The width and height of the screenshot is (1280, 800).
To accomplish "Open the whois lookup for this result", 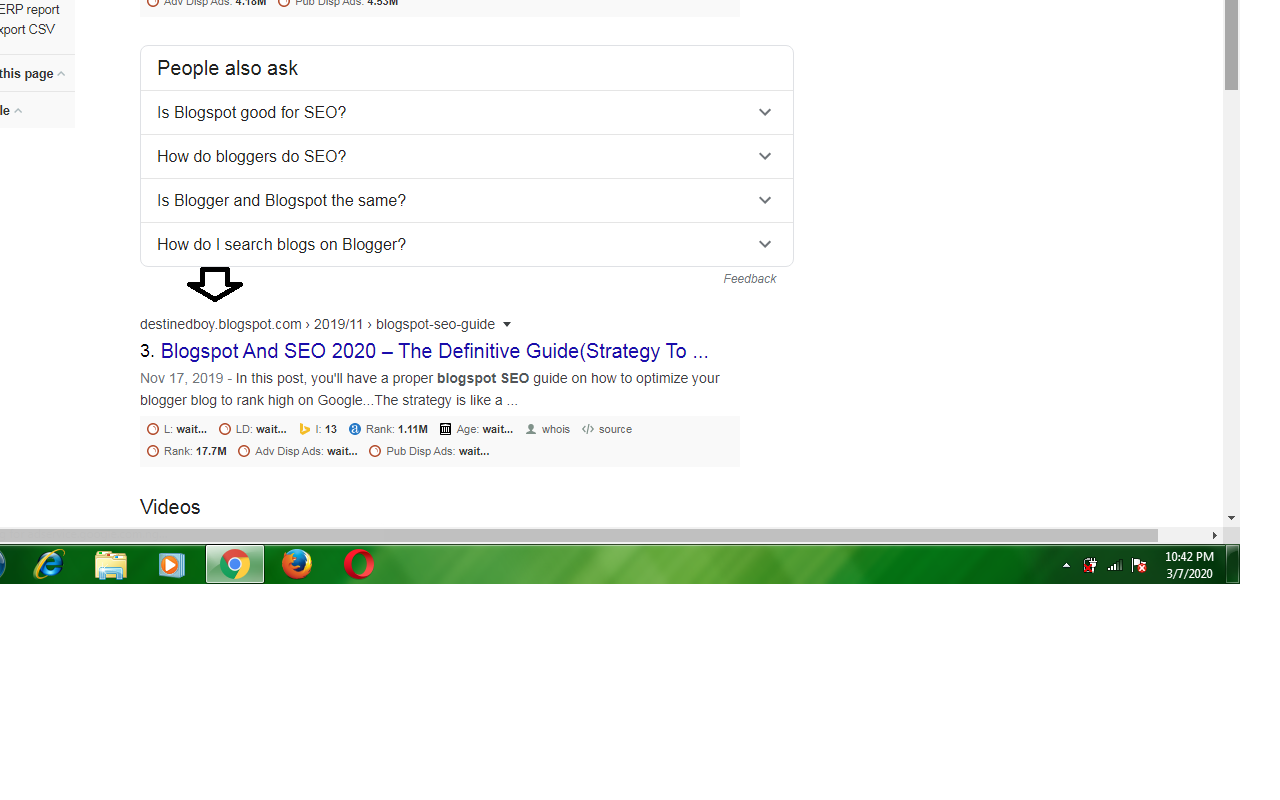I will (547, 429).
